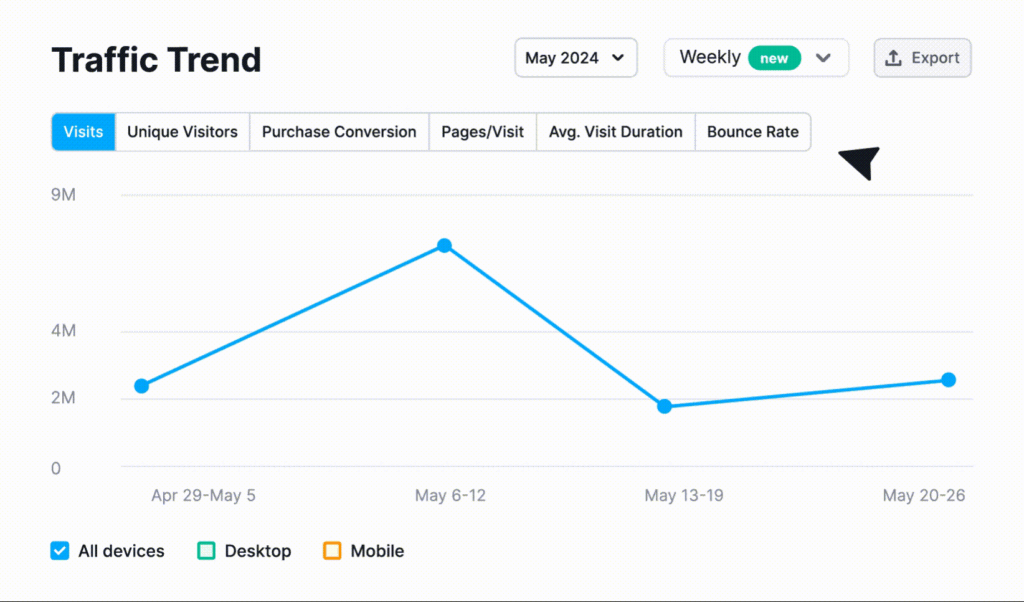Switch to the Unique Visitors tab
Viewport: 1024px width, 602px height.
182,132
